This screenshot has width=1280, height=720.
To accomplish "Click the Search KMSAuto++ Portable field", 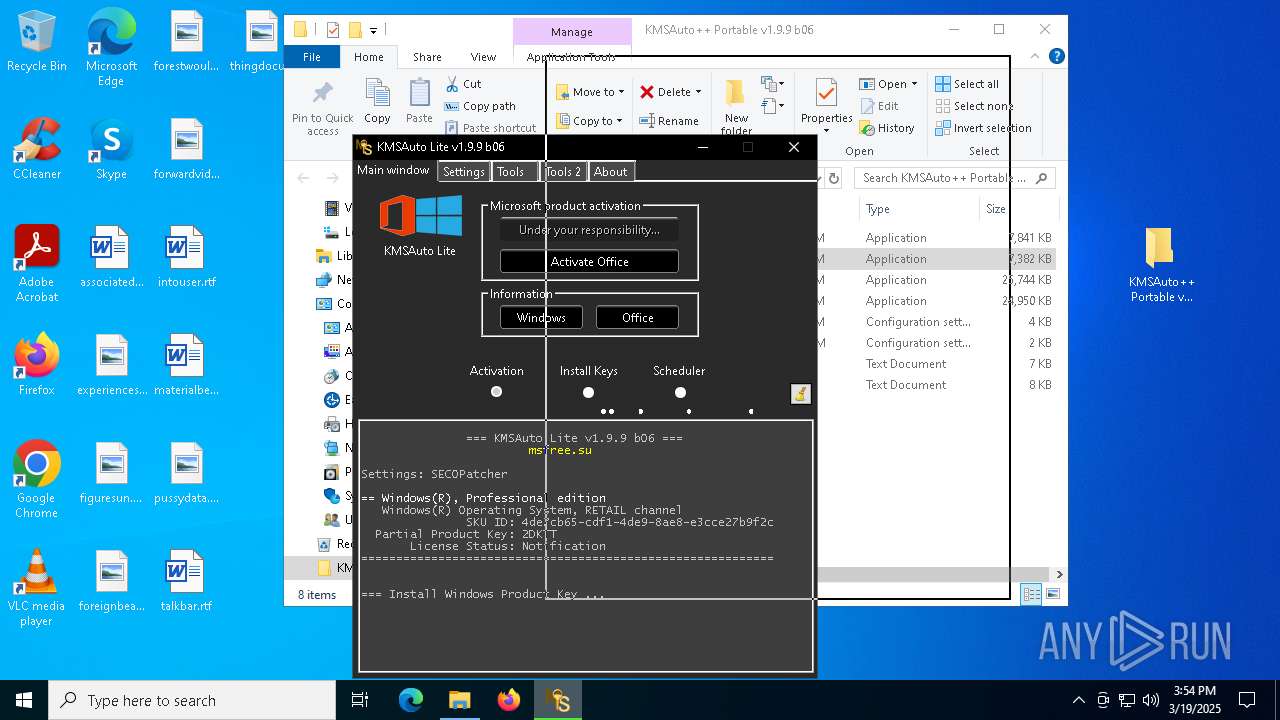I will [956, 178].
